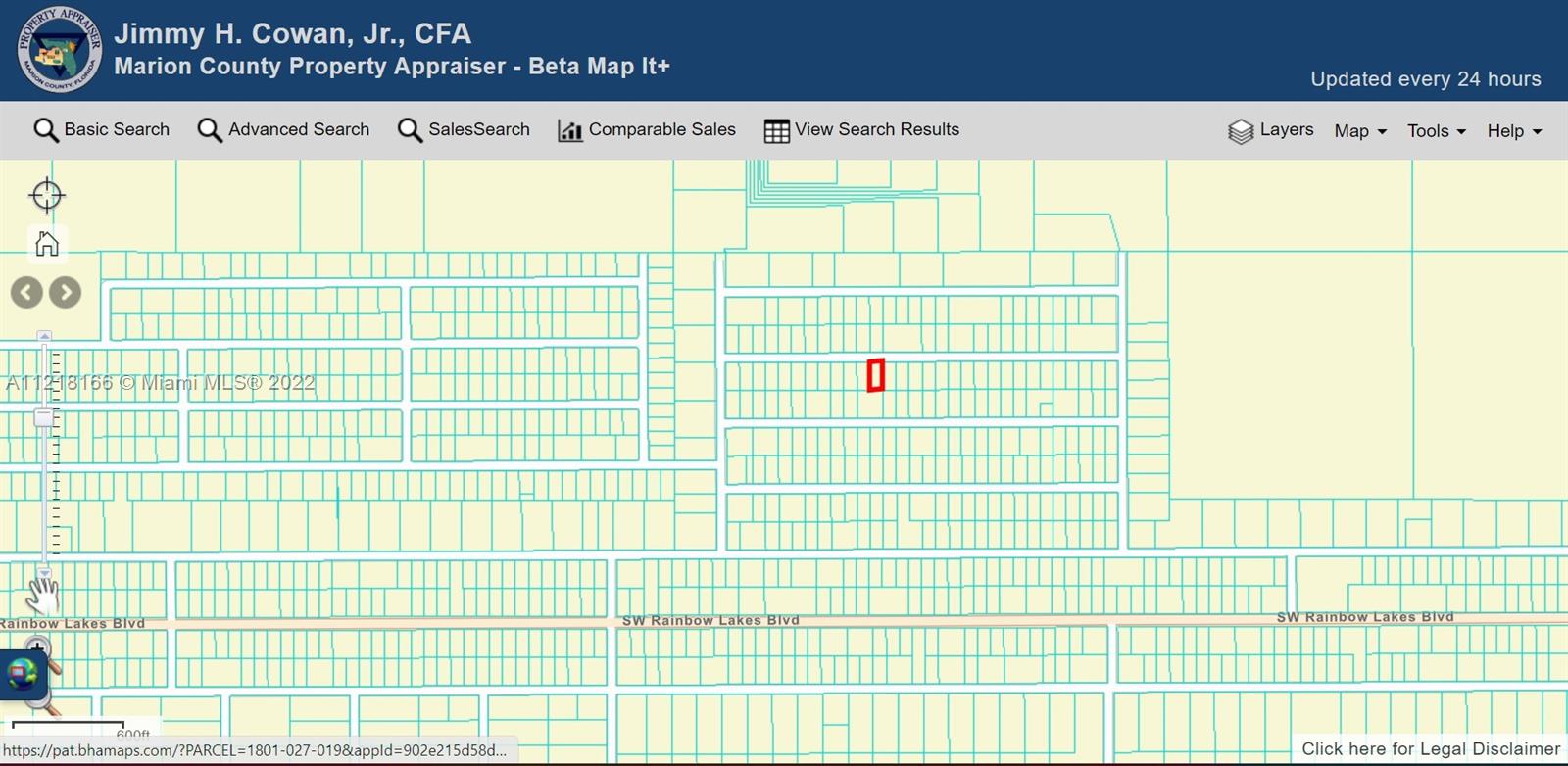
Task: Click the home extent icon
Action: [x=46, y=243]
